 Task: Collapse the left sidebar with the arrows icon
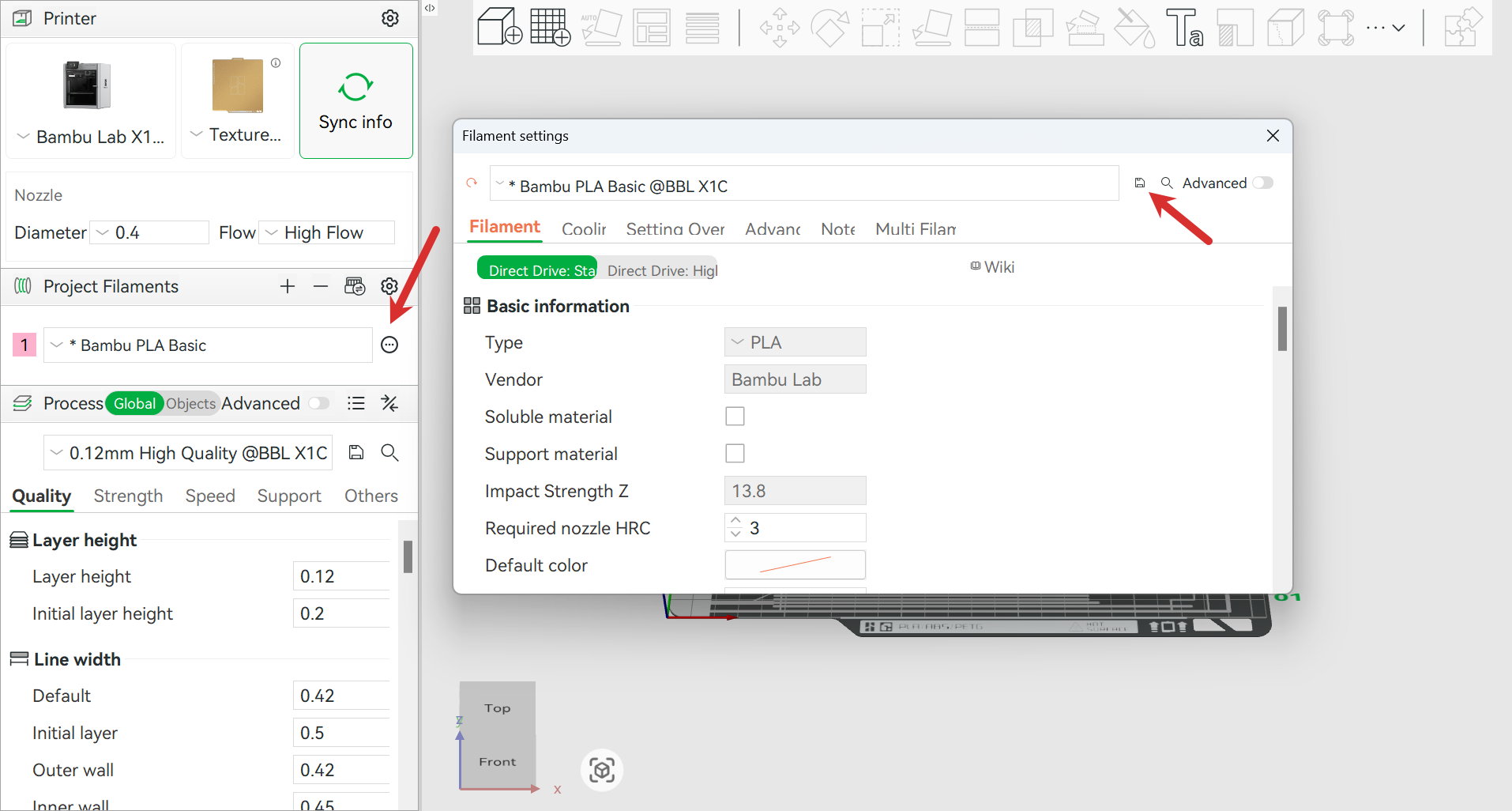[430, 8]
